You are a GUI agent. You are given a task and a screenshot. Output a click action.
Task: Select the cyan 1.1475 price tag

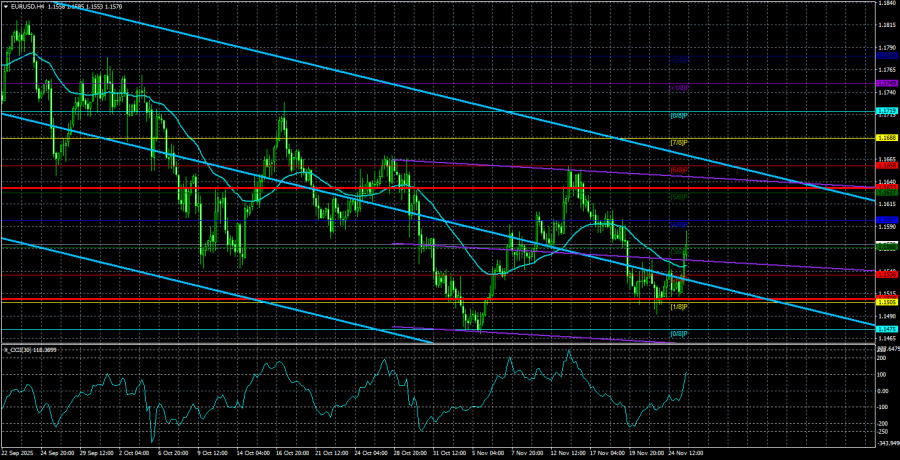pos(886,328)
